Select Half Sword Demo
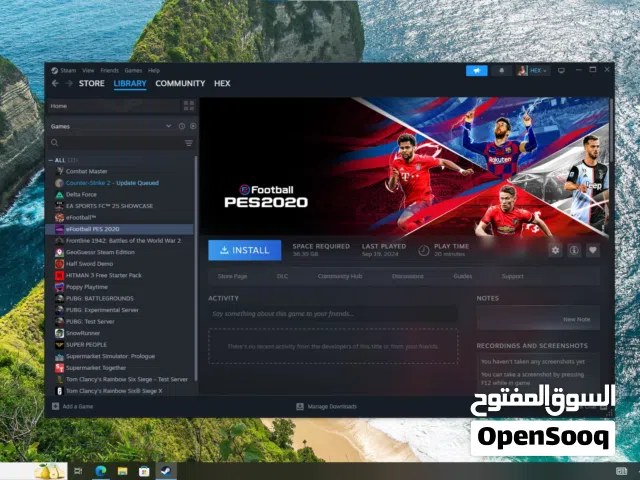This screenshot has width=640, height=480. [120, 264]
